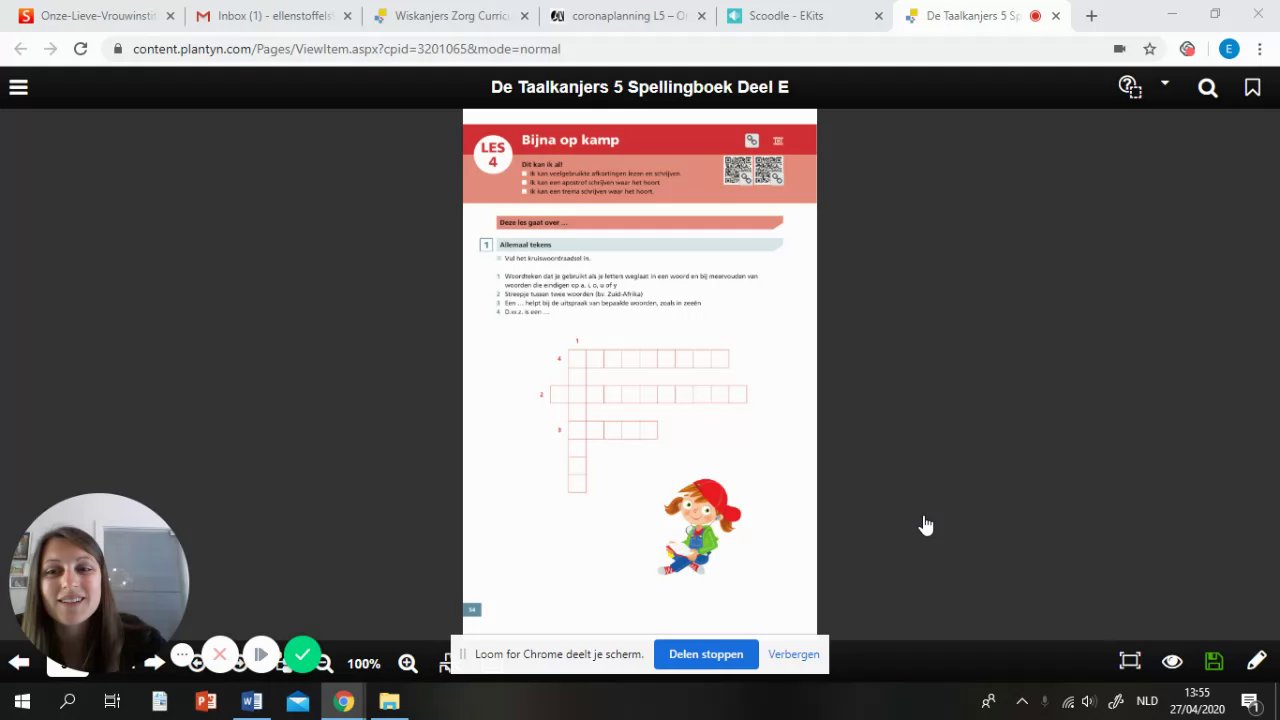Open the pencil annotation tool
The height and width of the screenshot is (720, 1280).
coord(1256,661)
